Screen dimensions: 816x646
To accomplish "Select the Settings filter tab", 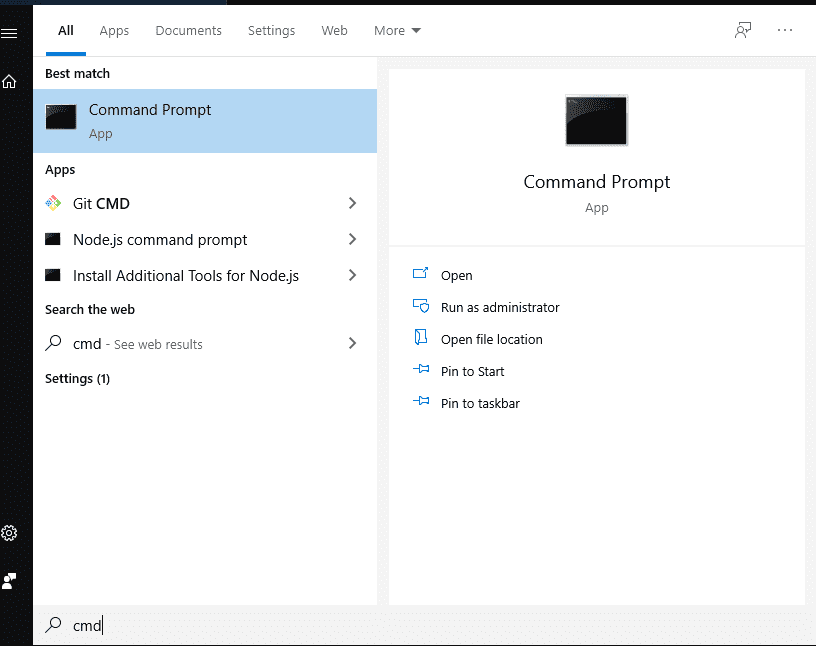I will (271, 30).
